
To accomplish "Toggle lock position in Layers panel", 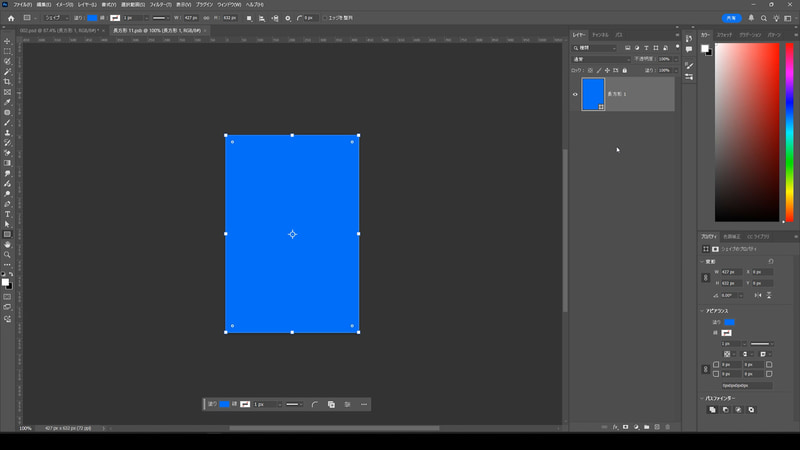I will [607, 70].
